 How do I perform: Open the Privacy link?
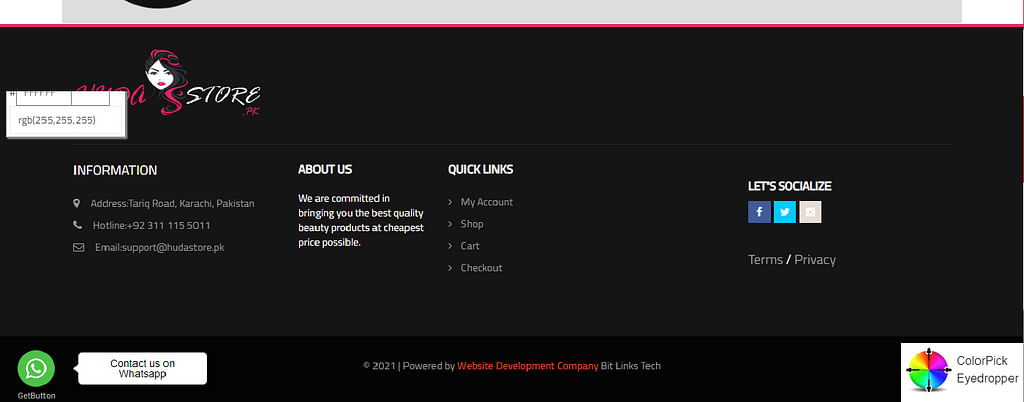pyautogui.click(x=815, y=260)
